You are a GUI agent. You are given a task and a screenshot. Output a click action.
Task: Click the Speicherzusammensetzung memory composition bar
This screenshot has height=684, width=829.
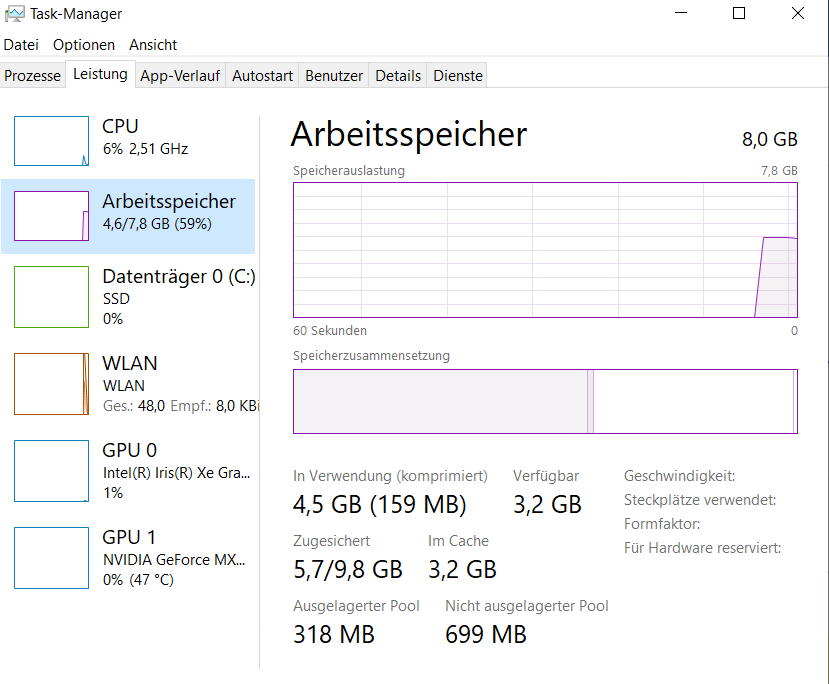[x=545, y=402]
